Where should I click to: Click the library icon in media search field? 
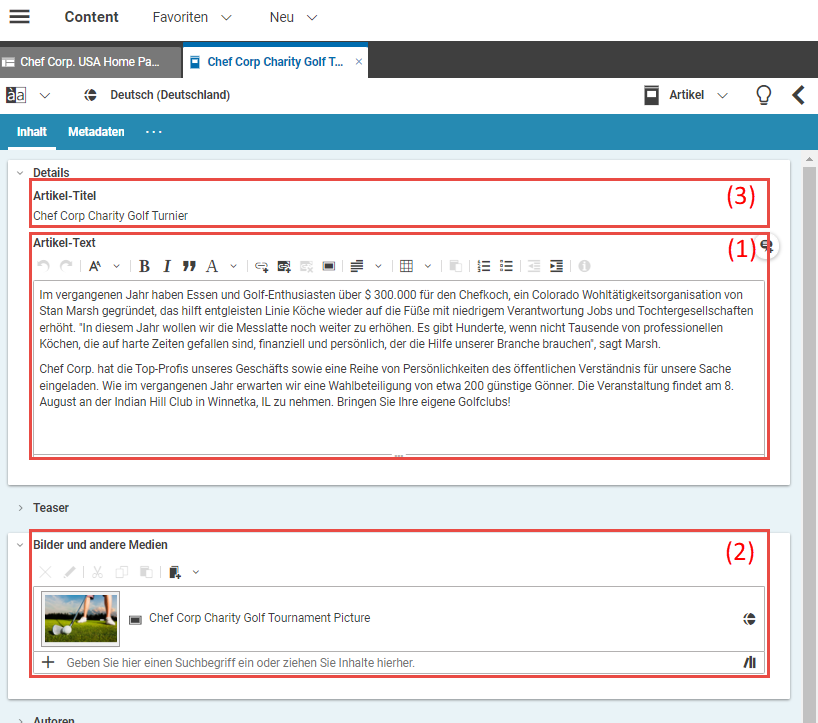click(x=749, y=663)
